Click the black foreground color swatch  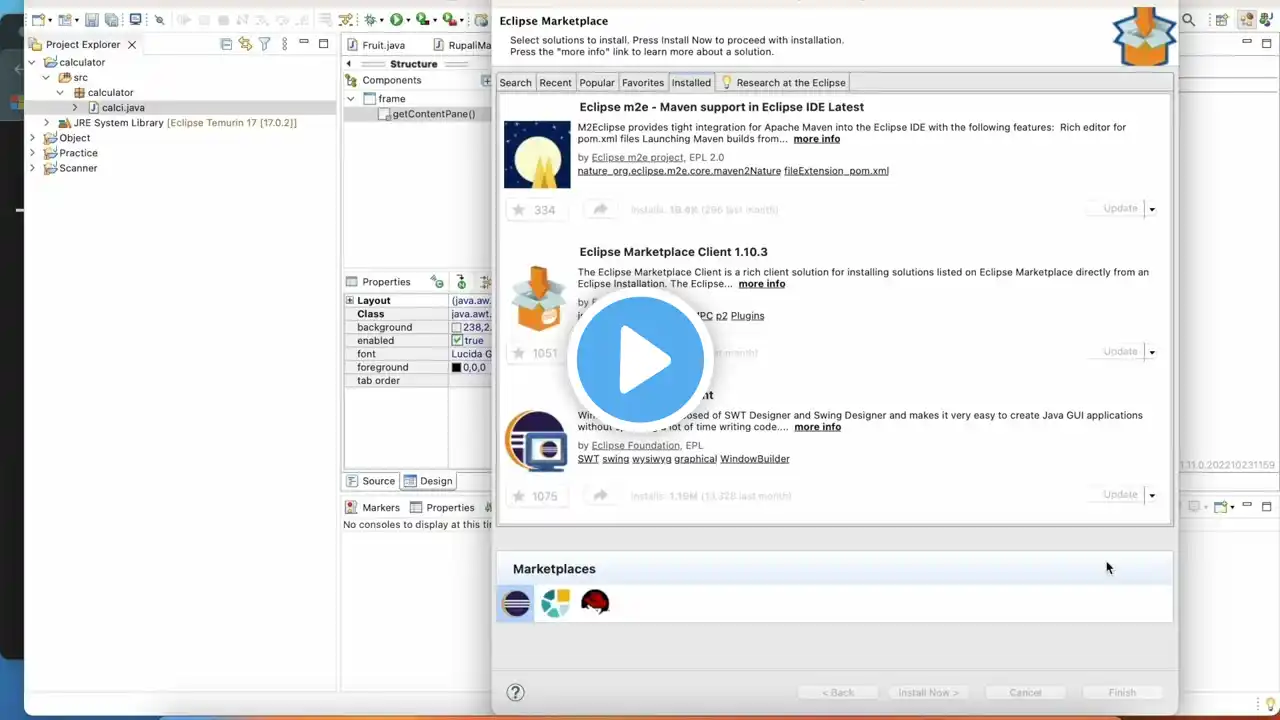(x=457, y=367)
